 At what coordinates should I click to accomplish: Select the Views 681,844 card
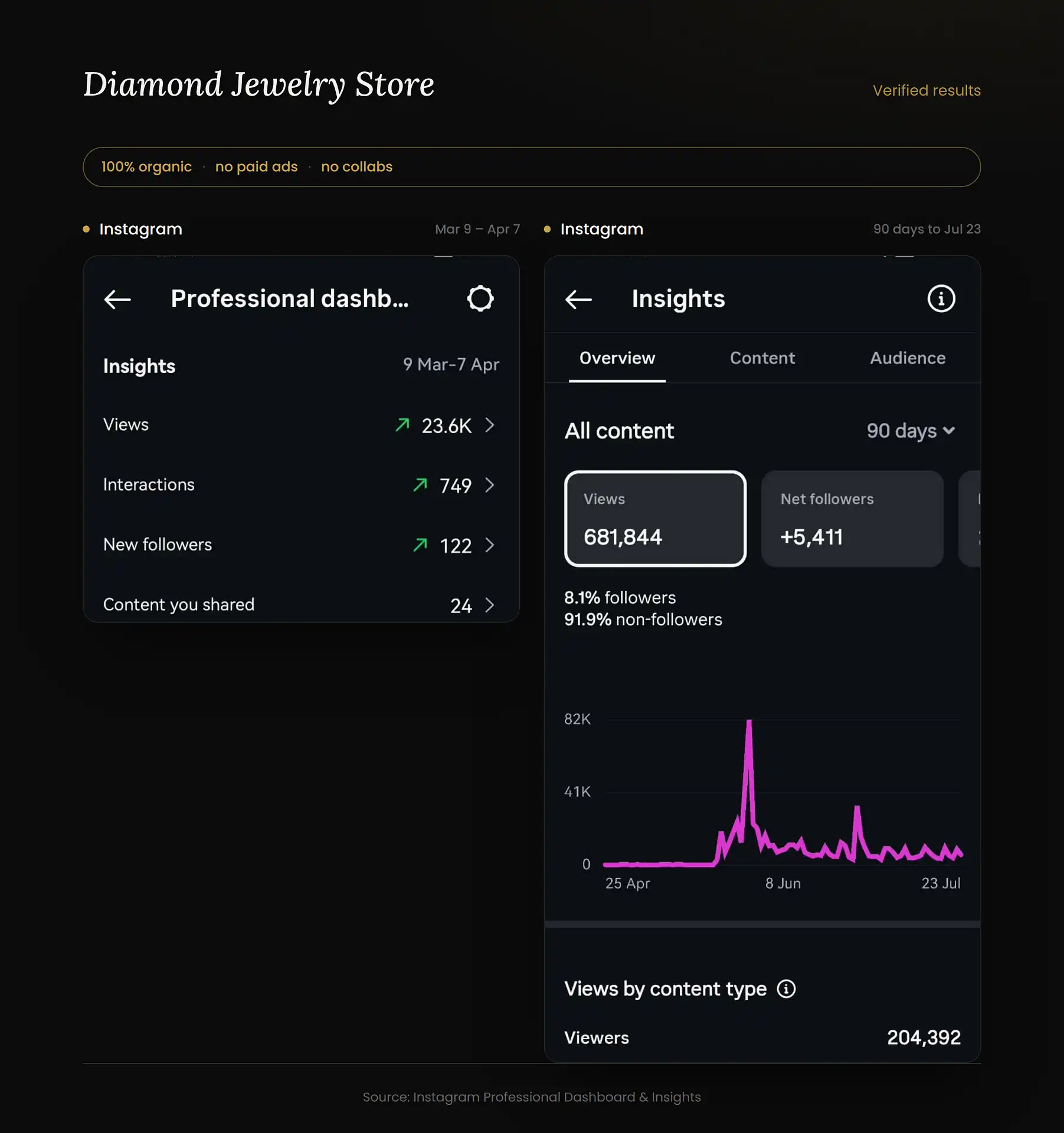tap(655, 519)
